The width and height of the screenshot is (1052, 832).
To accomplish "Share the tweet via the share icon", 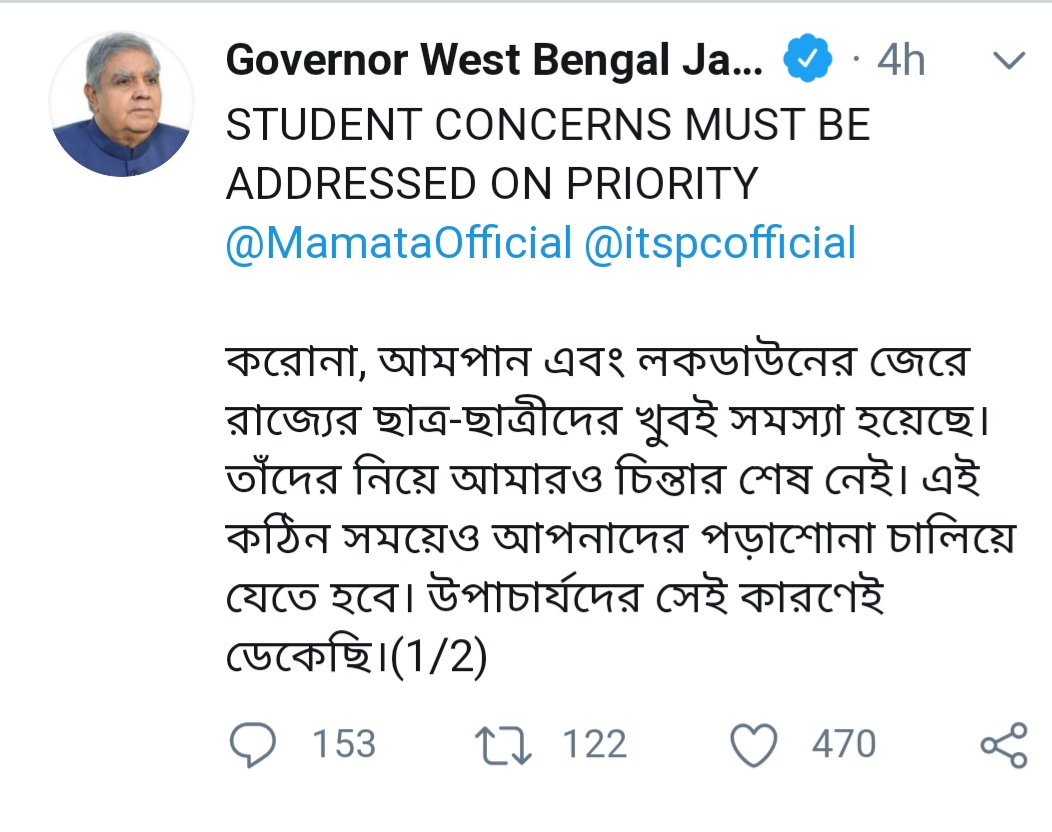I will click(1003, 746).
